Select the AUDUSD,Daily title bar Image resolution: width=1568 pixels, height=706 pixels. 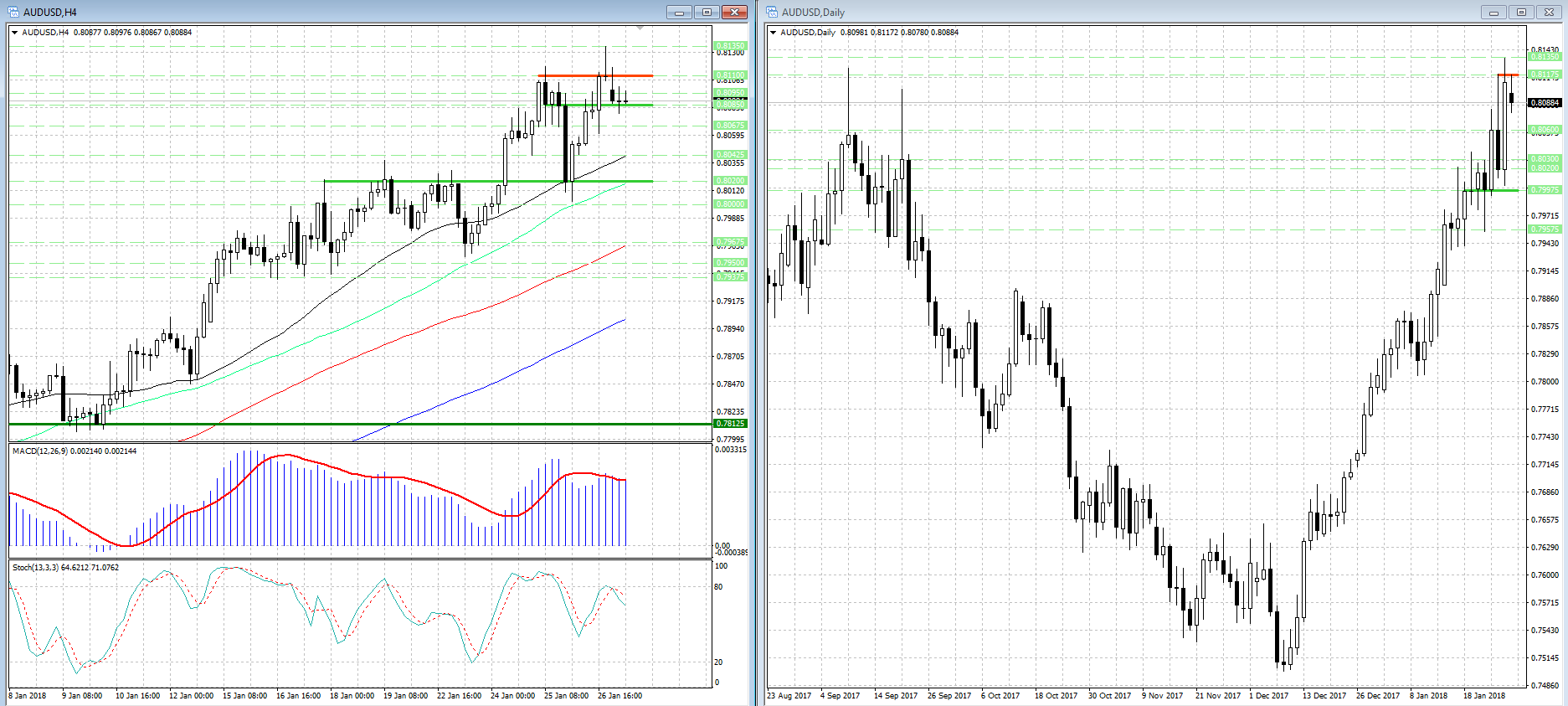coord(1088,12)
